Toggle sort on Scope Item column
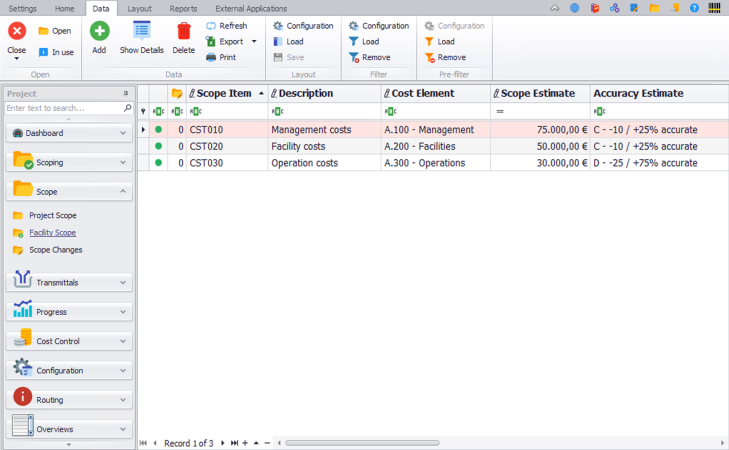This screenshot has height=450, width=729. pos(227,93)
